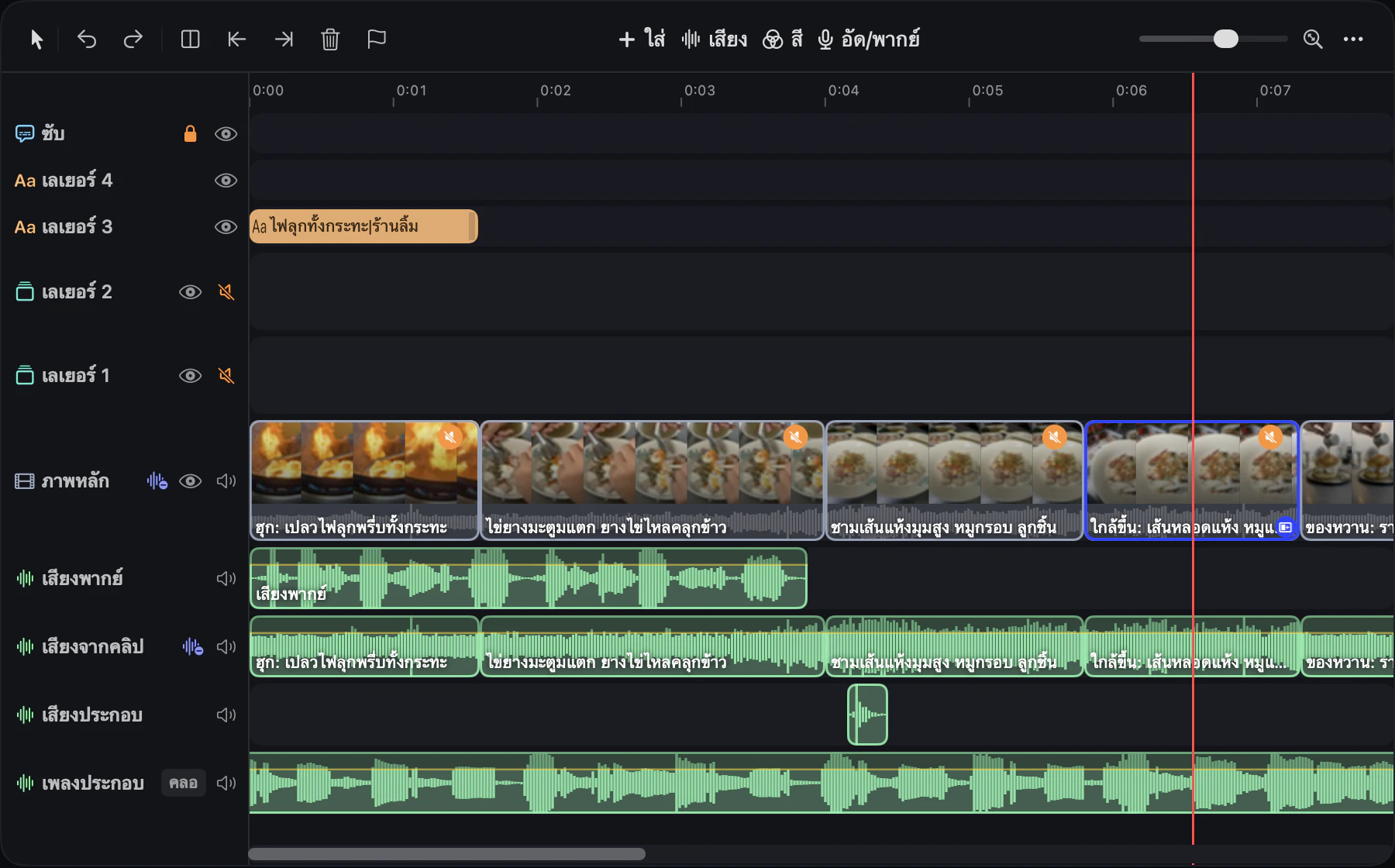This screenshot has width=1395, height=868.
Task: Trim clip end to playhead
Action: click(x=284, y=39)
